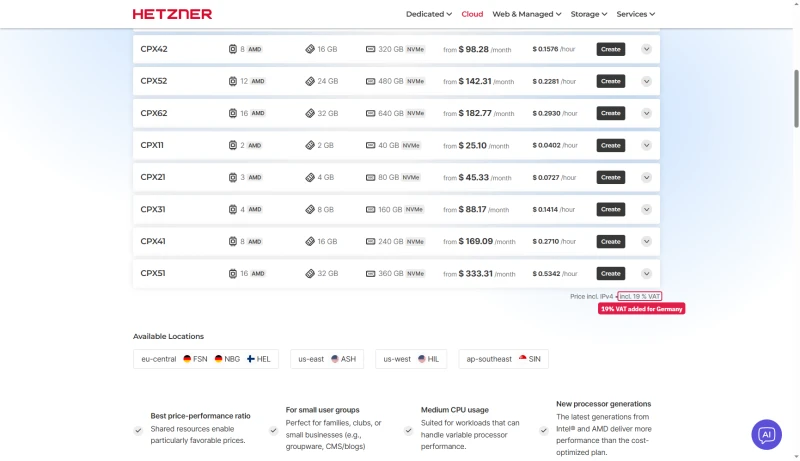Click the disk icon in the CPX51 row
The image size is (800, 461).
click(370, 274)
